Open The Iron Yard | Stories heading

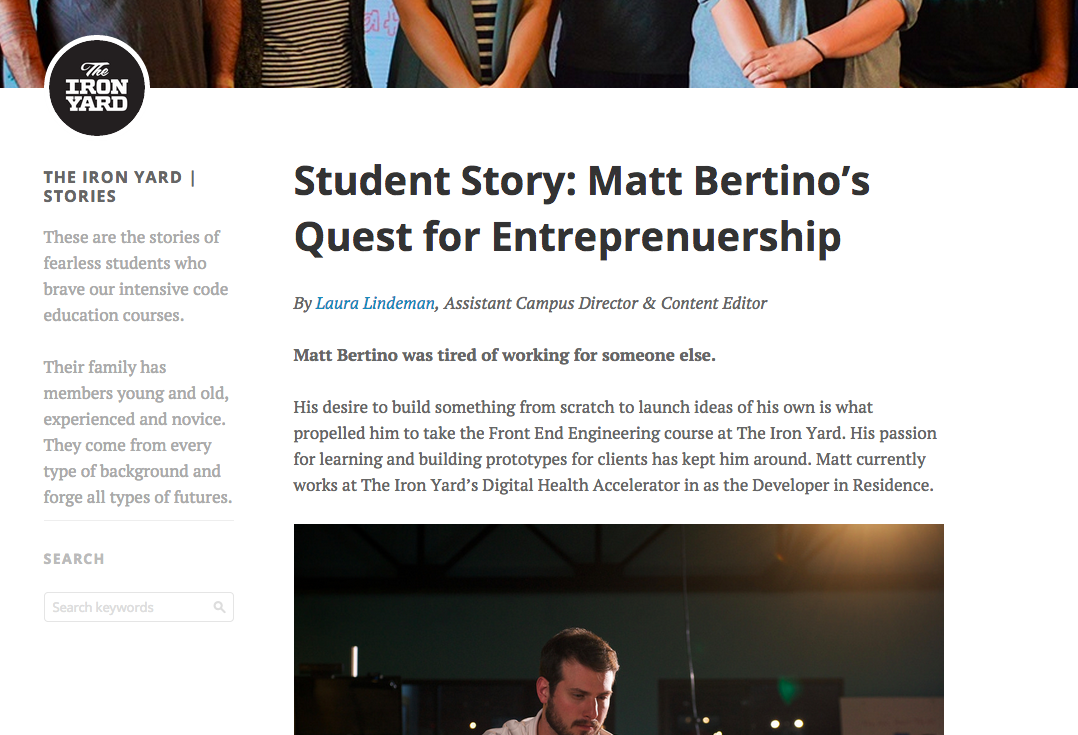click(x=120, y=187)
